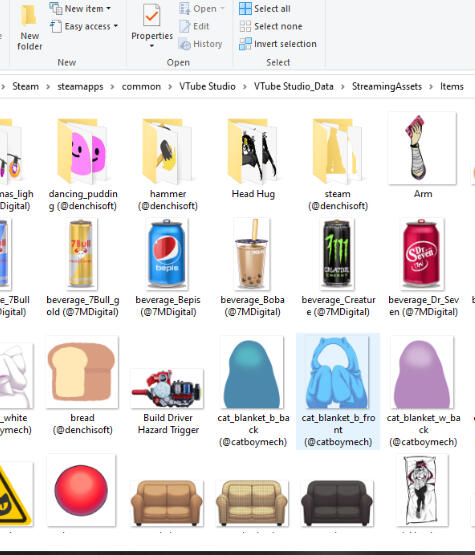Click Select none
Viewport: 475px width, 555px height.
(x=271, y=26)
